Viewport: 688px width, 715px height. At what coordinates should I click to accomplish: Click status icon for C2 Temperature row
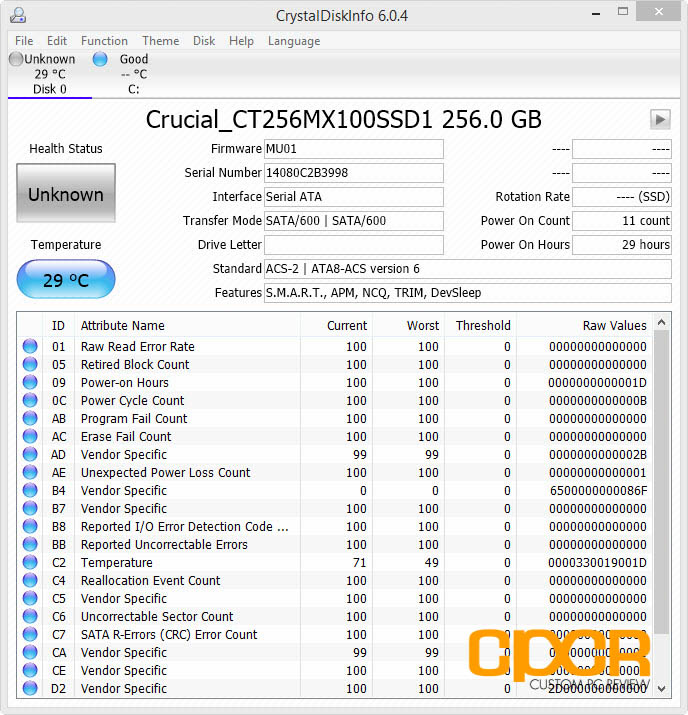pyautogui.click(x=30, y=562)
